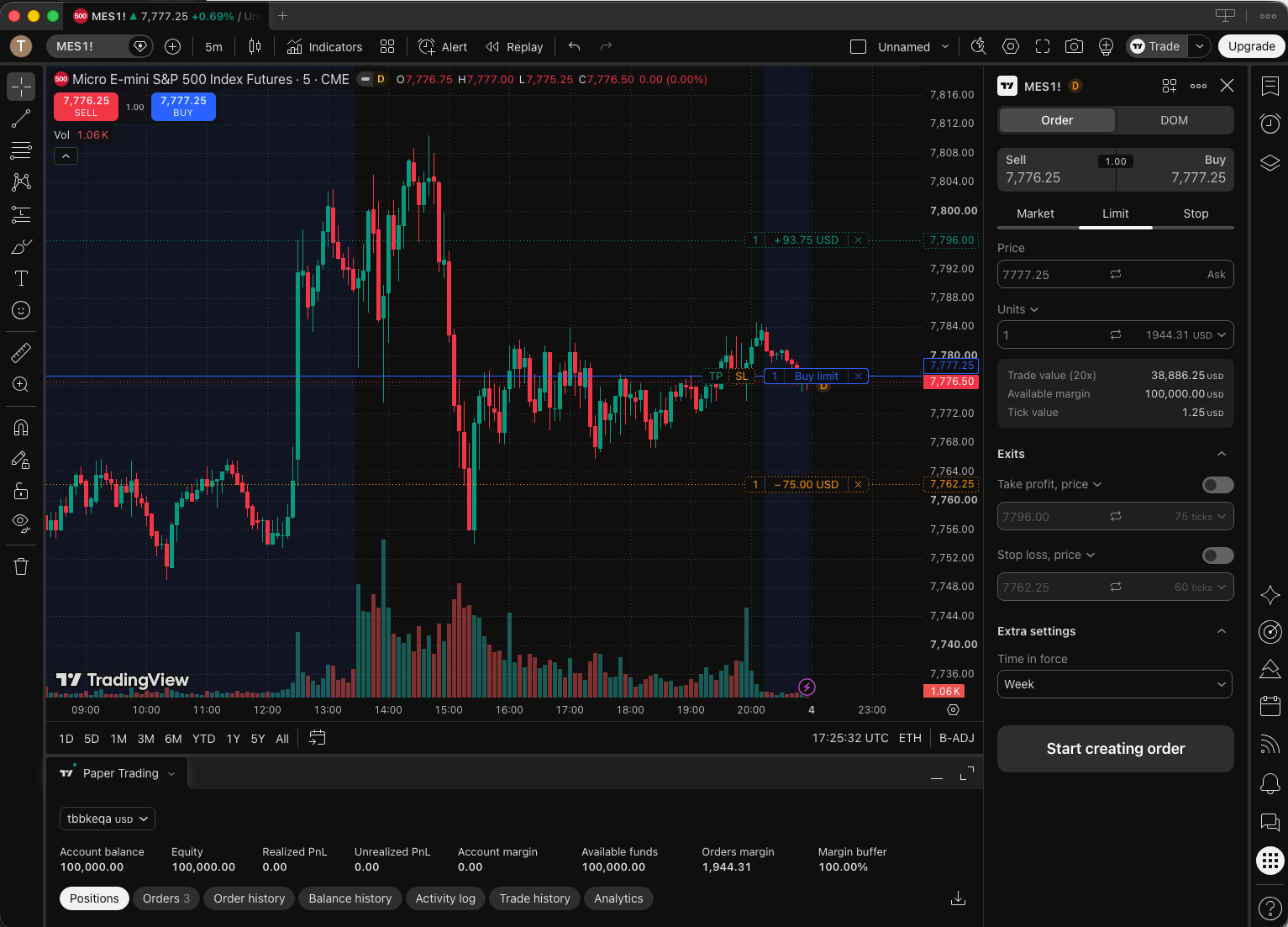
Task: Open Unnamed layout dropdown
Action: click(945, 46)
